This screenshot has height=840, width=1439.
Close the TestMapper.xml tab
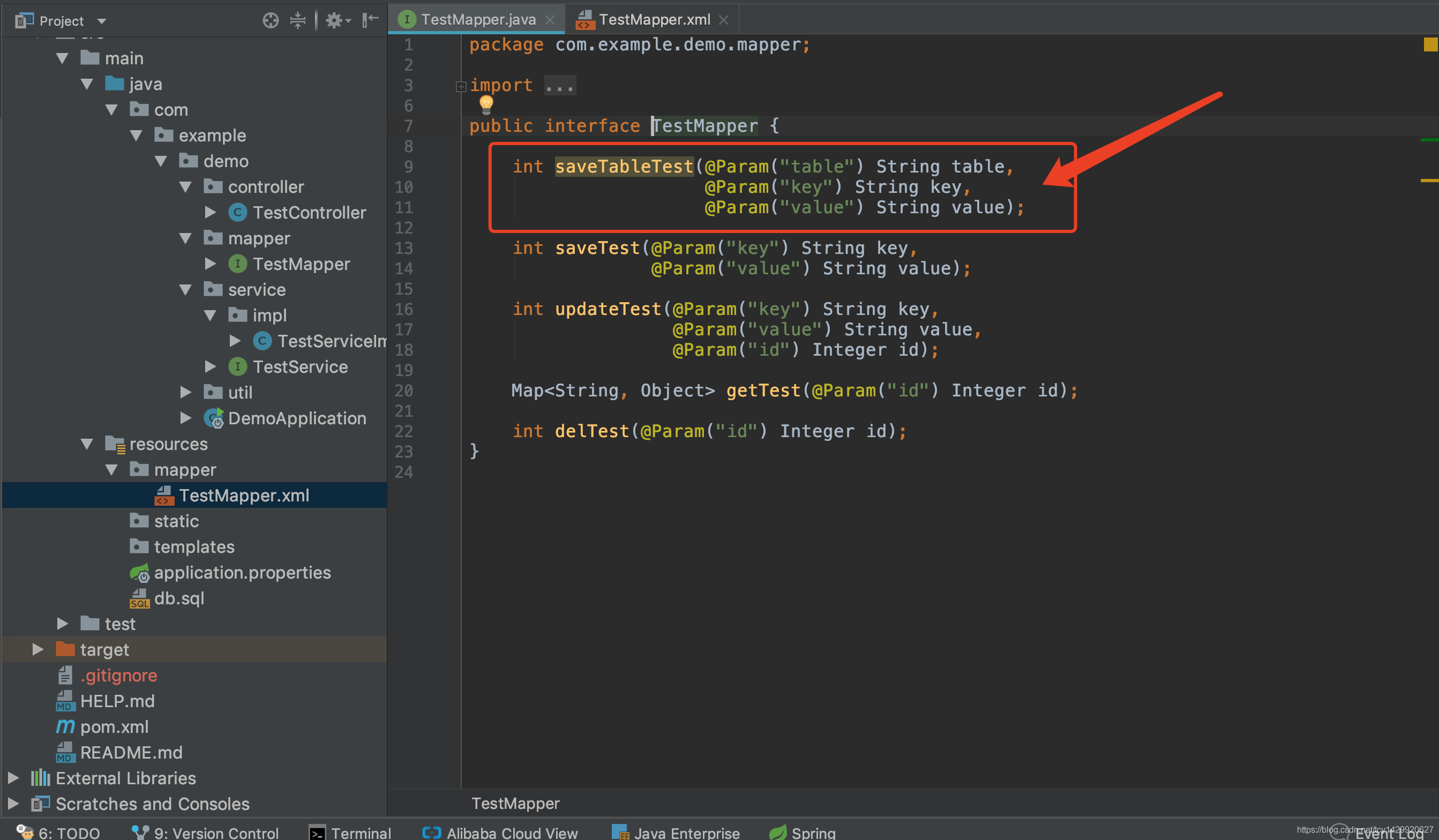click(x=723, y=20)
